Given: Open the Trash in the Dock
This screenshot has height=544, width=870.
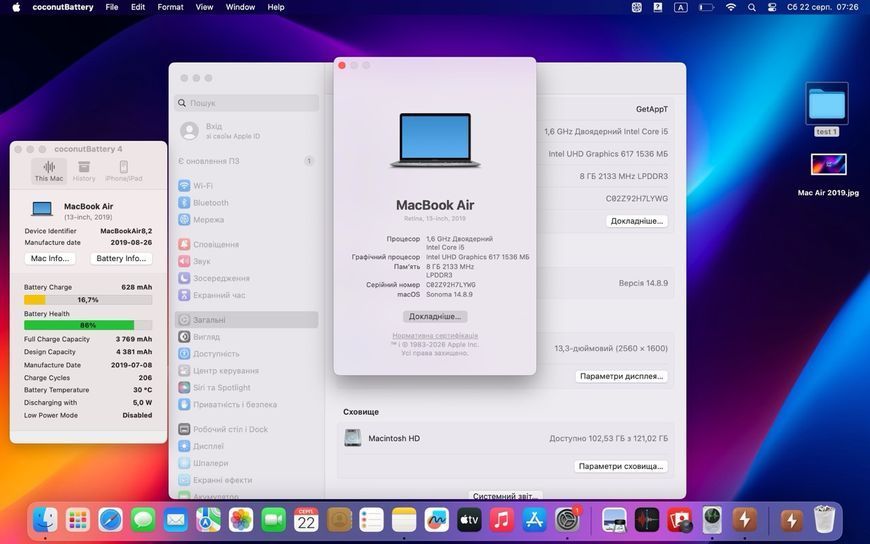Looking at the screenshot, I should pyautogui.click(x=824, y=520).
